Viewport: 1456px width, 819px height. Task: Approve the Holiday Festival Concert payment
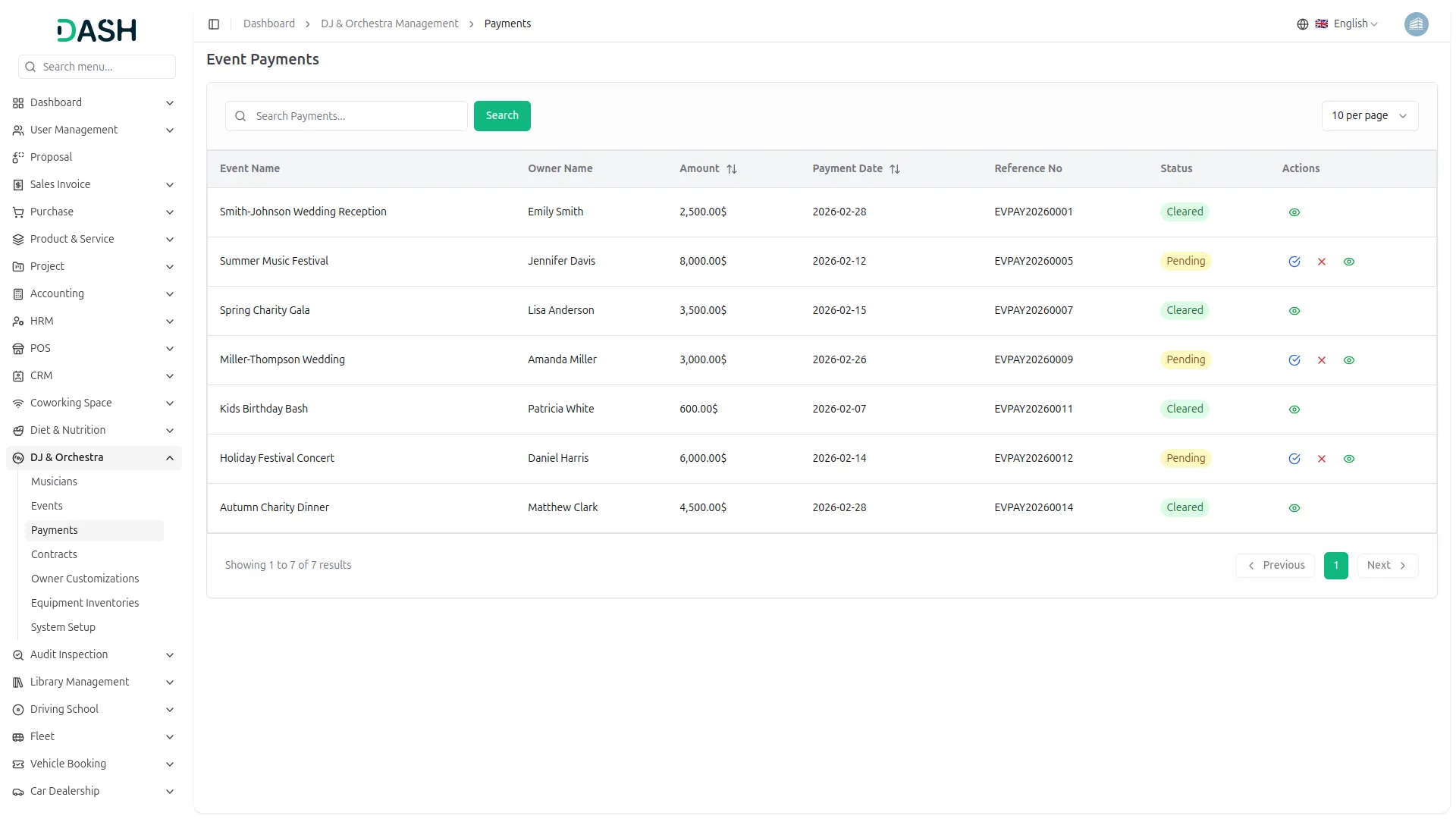(1294, 459)
